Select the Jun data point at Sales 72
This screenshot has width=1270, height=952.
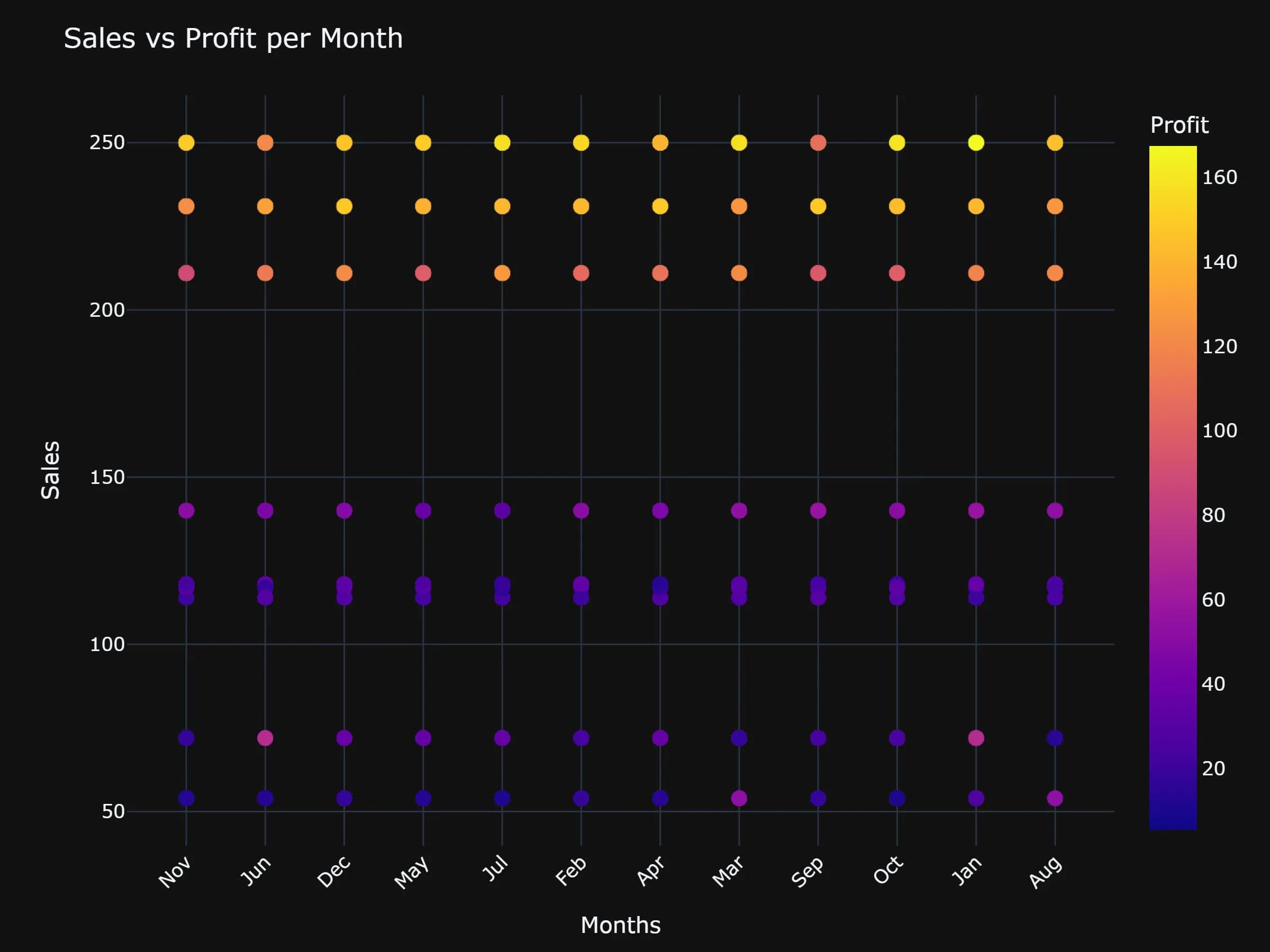tap(265, 738)
